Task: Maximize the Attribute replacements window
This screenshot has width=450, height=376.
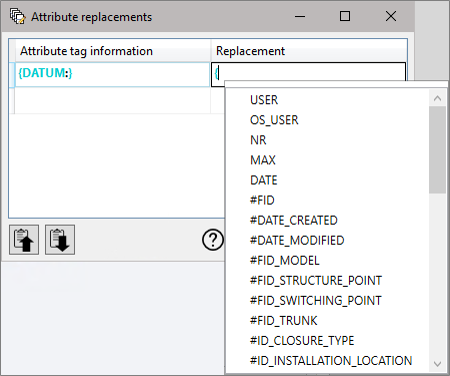Action: coord(345,16)
